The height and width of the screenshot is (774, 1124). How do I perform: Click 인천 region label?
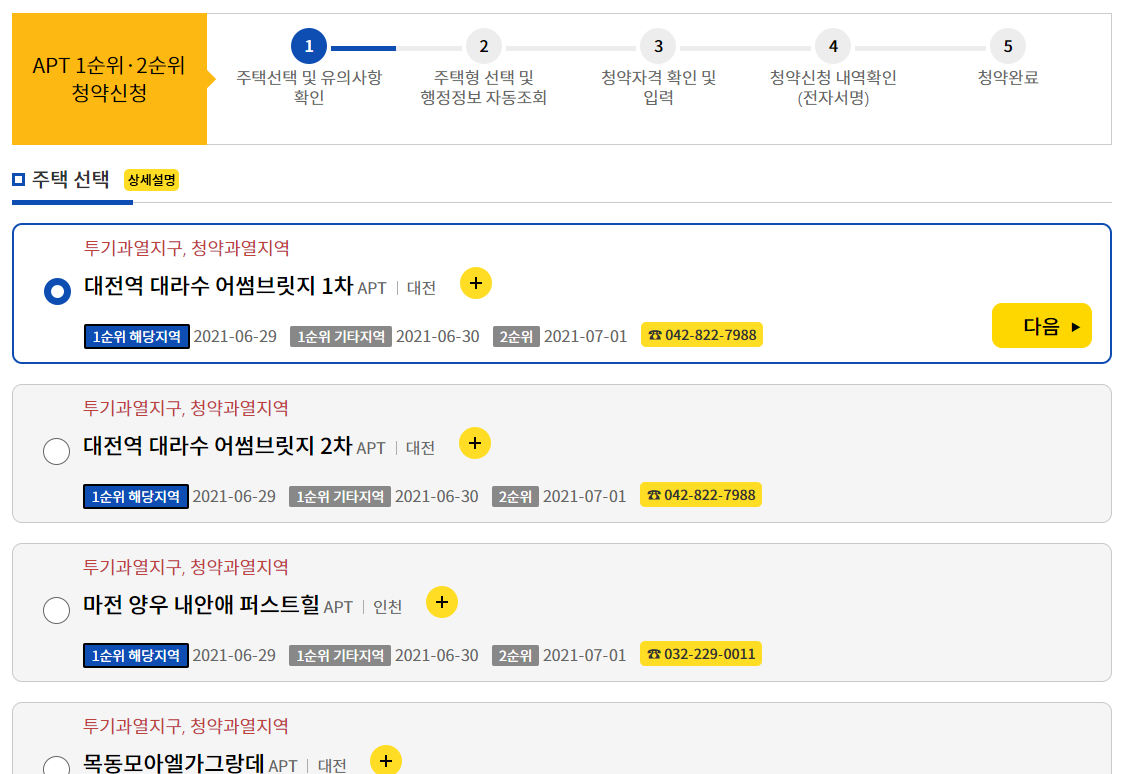coord(388,607)
